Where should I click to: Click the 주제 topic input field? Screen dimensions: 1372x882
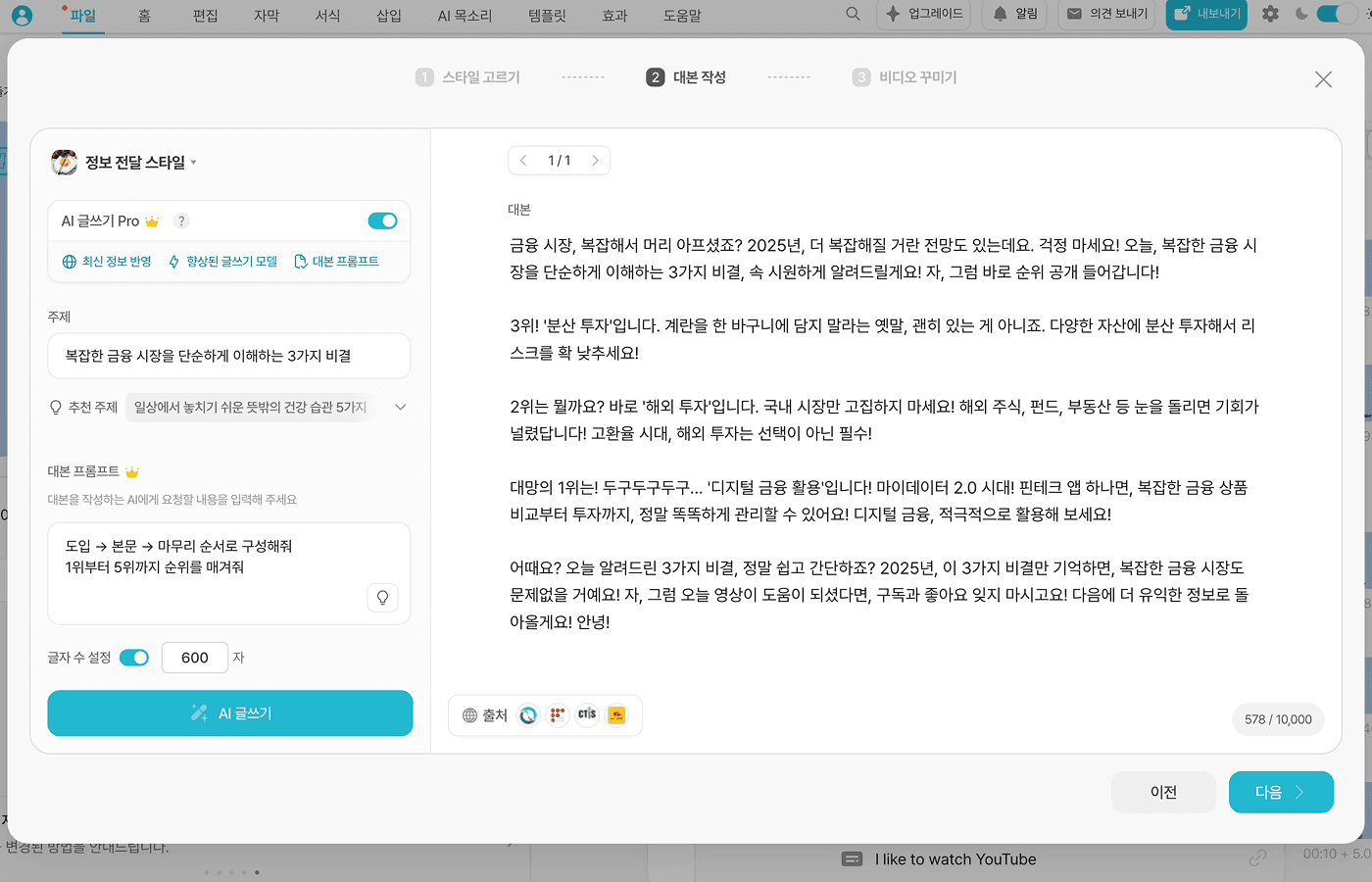tap(229, 356)
